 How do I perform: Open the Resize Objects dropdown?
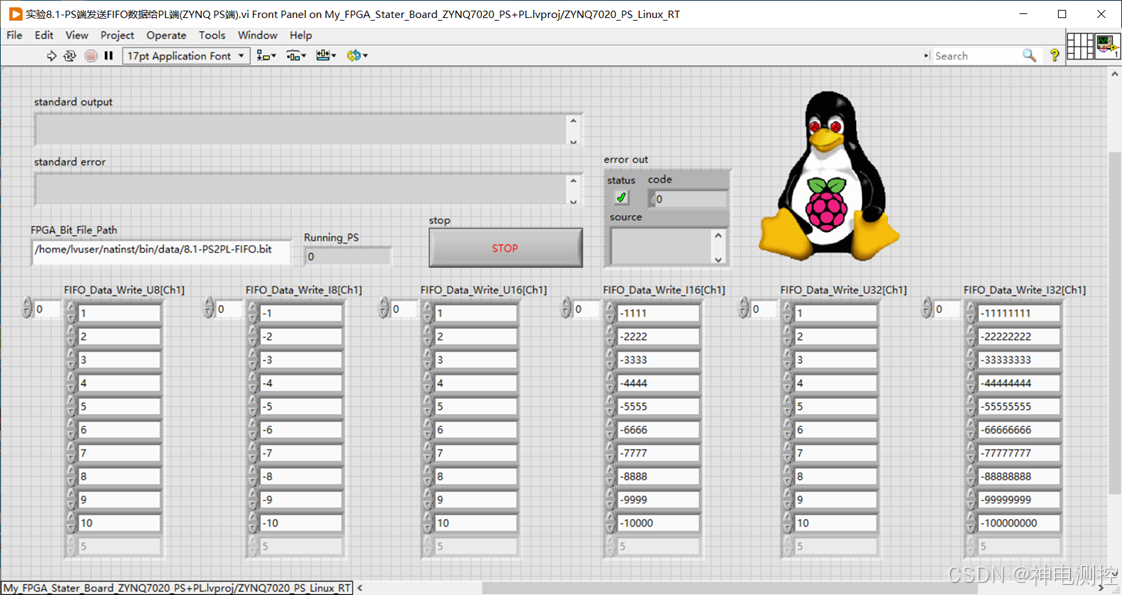pos(326,56)
